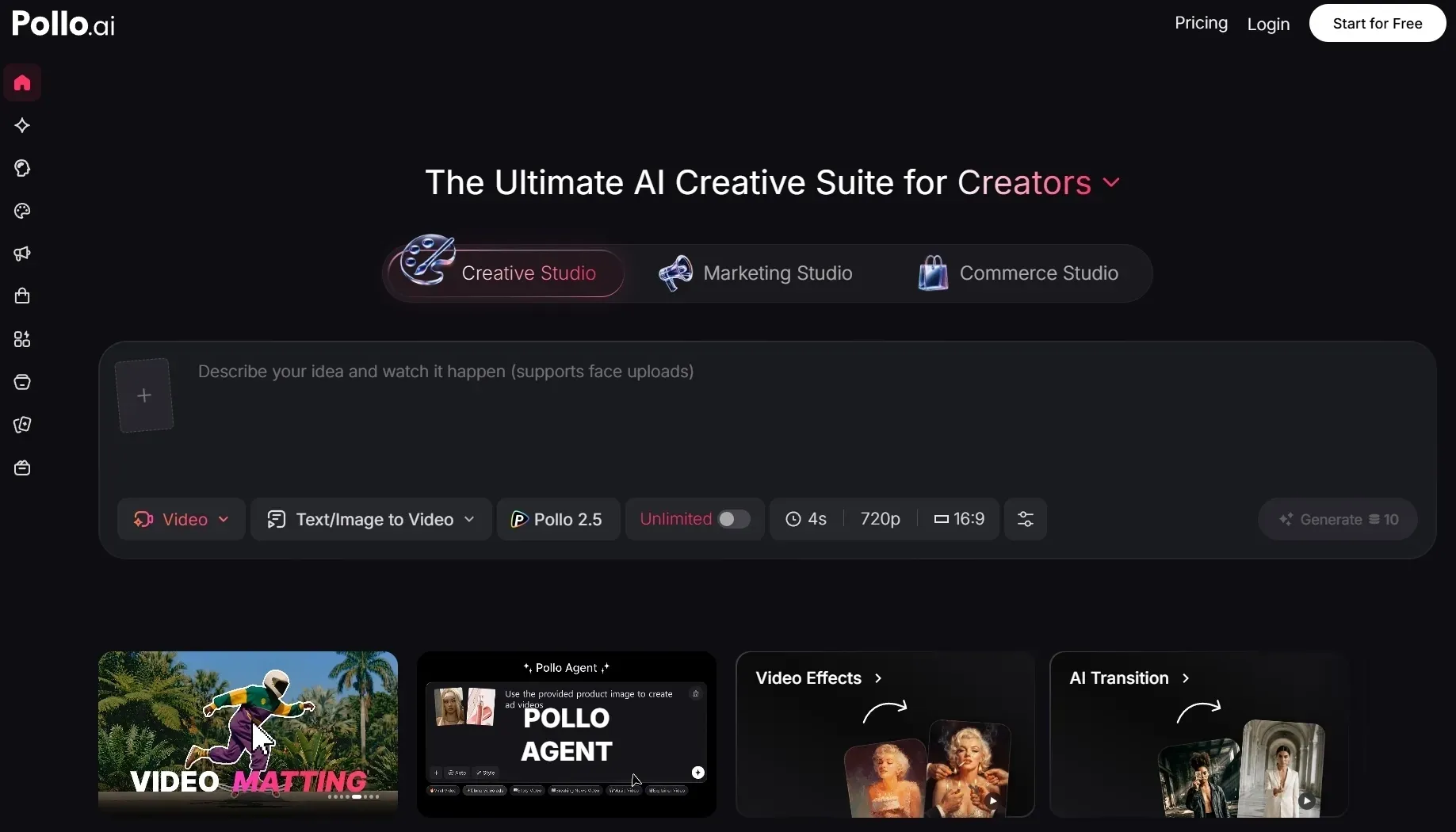
Task: Expand the Creators audience dropdown chevron
Action: tap(1111, 183)
